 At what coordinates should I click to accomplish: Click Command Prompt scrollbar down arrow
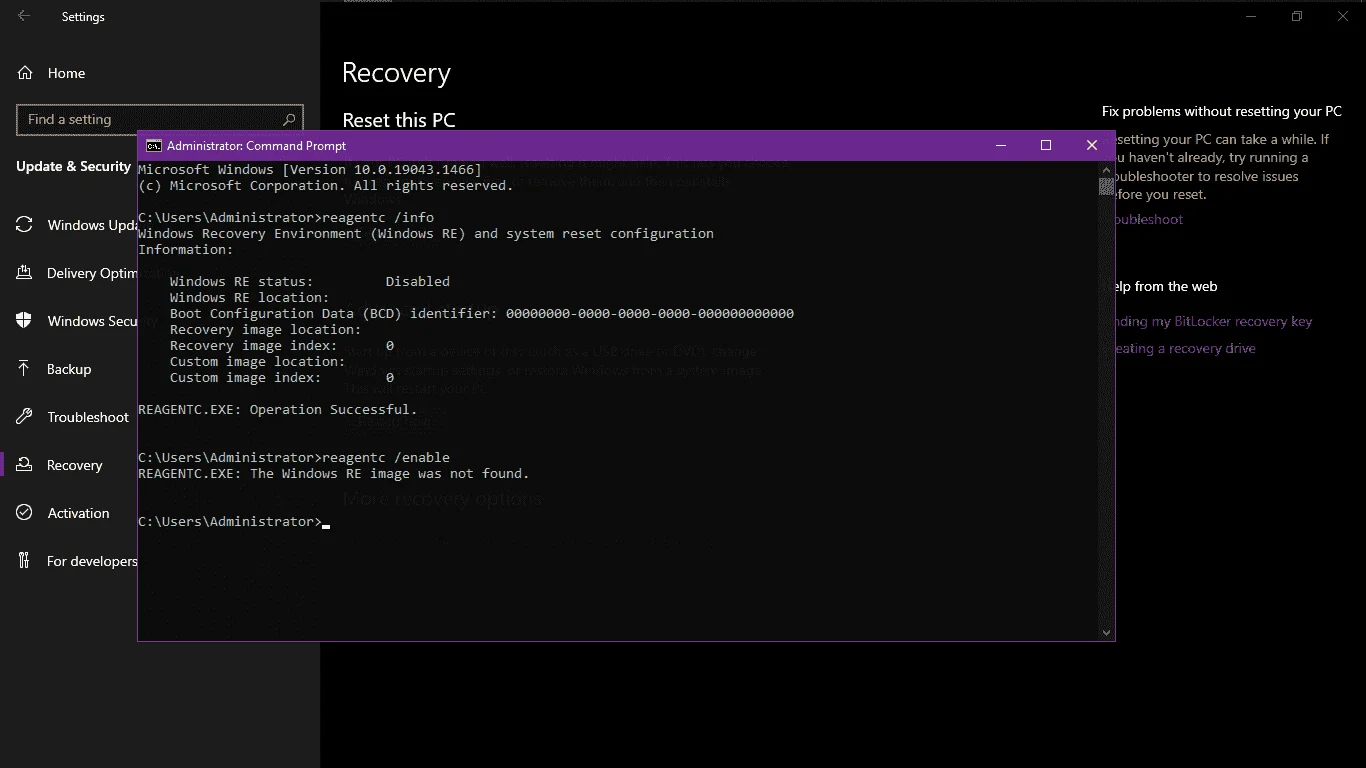1106,632
